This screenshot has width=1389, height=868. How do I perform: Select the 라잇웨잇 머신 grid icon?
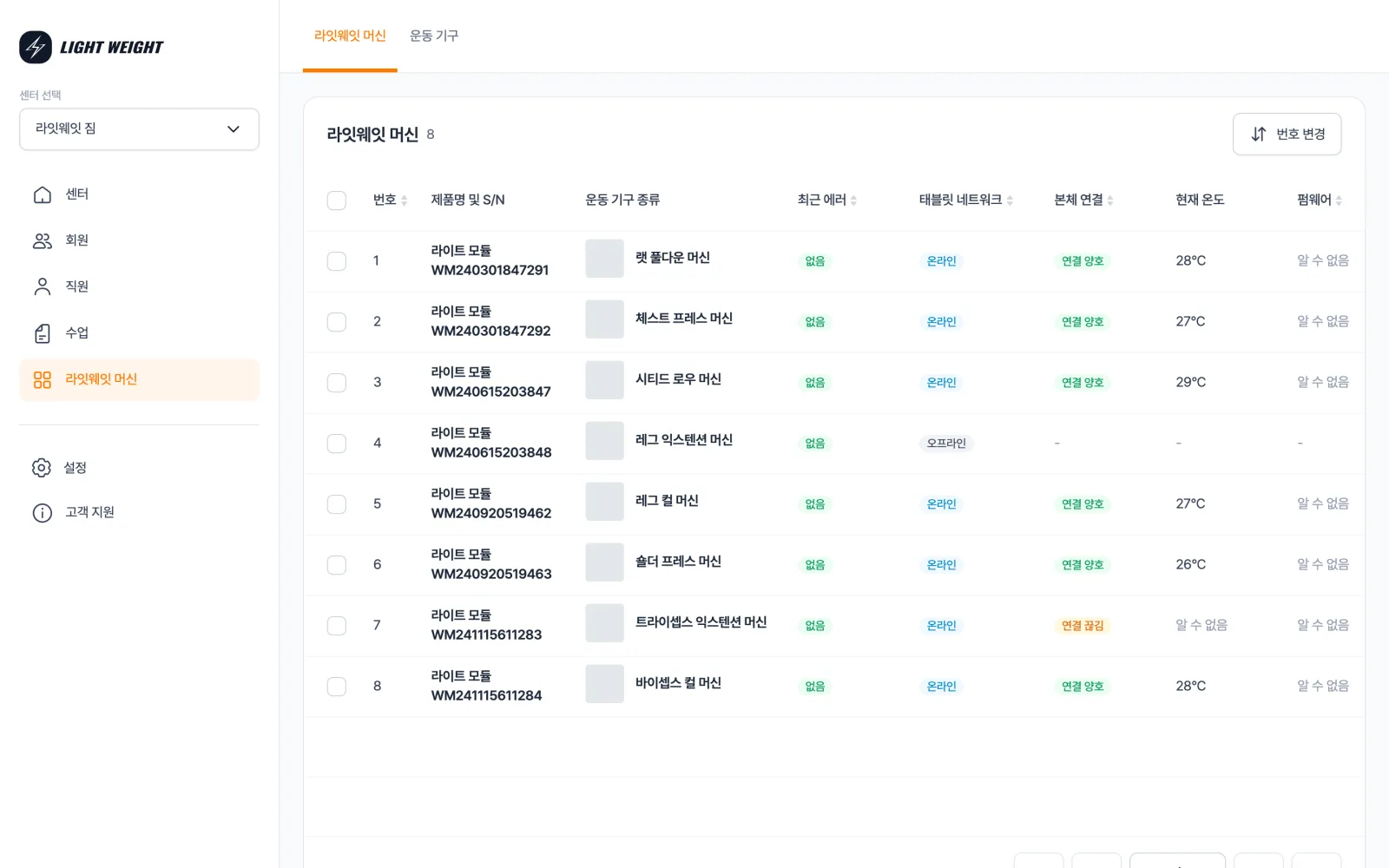tap(42, 379)
